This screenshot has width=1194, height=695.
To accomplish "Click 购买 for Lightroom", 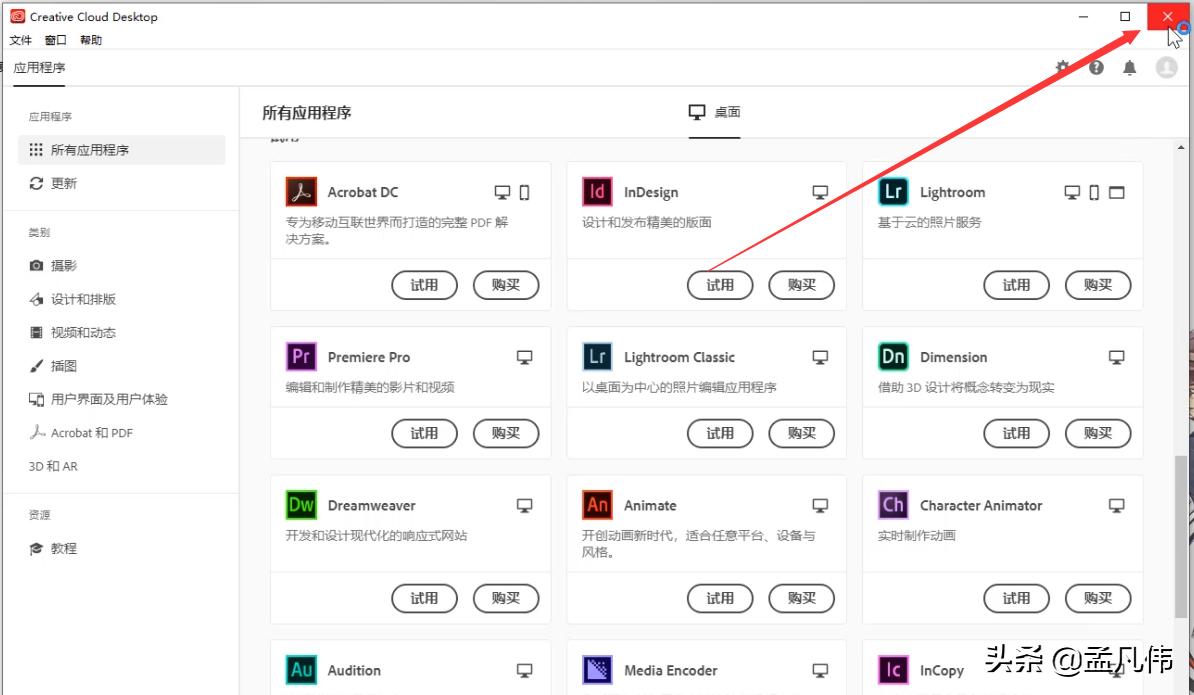I will point(1097,285).
